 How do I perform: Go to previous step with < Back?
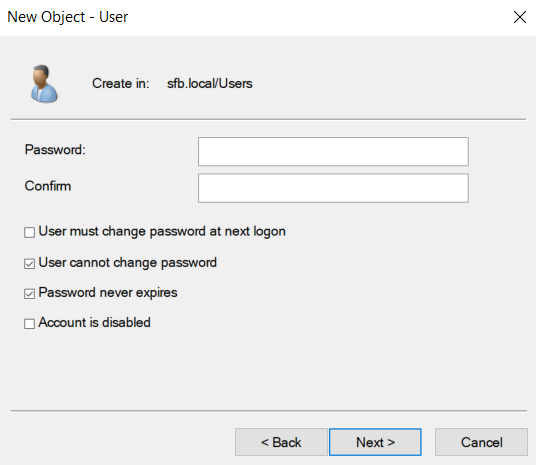(x=281, y=442)
